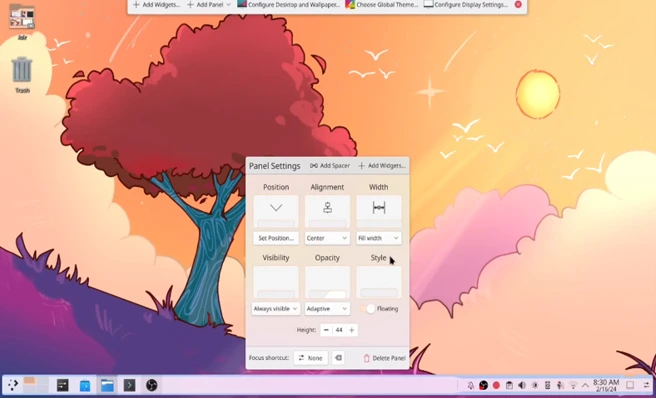Open the folder icon on the desktop
The height and width of the screenshot is (399, 656).
[22, 21]
